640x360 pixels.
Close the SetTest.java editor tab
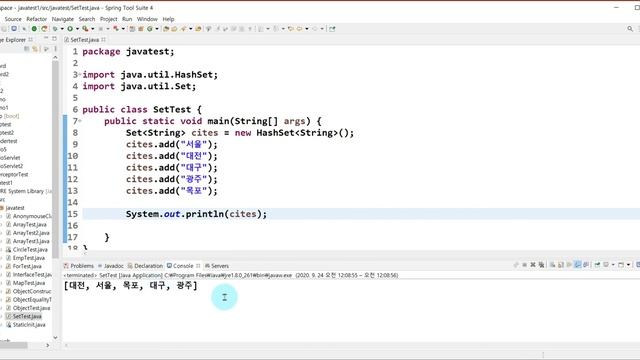(x=104, y=40)
